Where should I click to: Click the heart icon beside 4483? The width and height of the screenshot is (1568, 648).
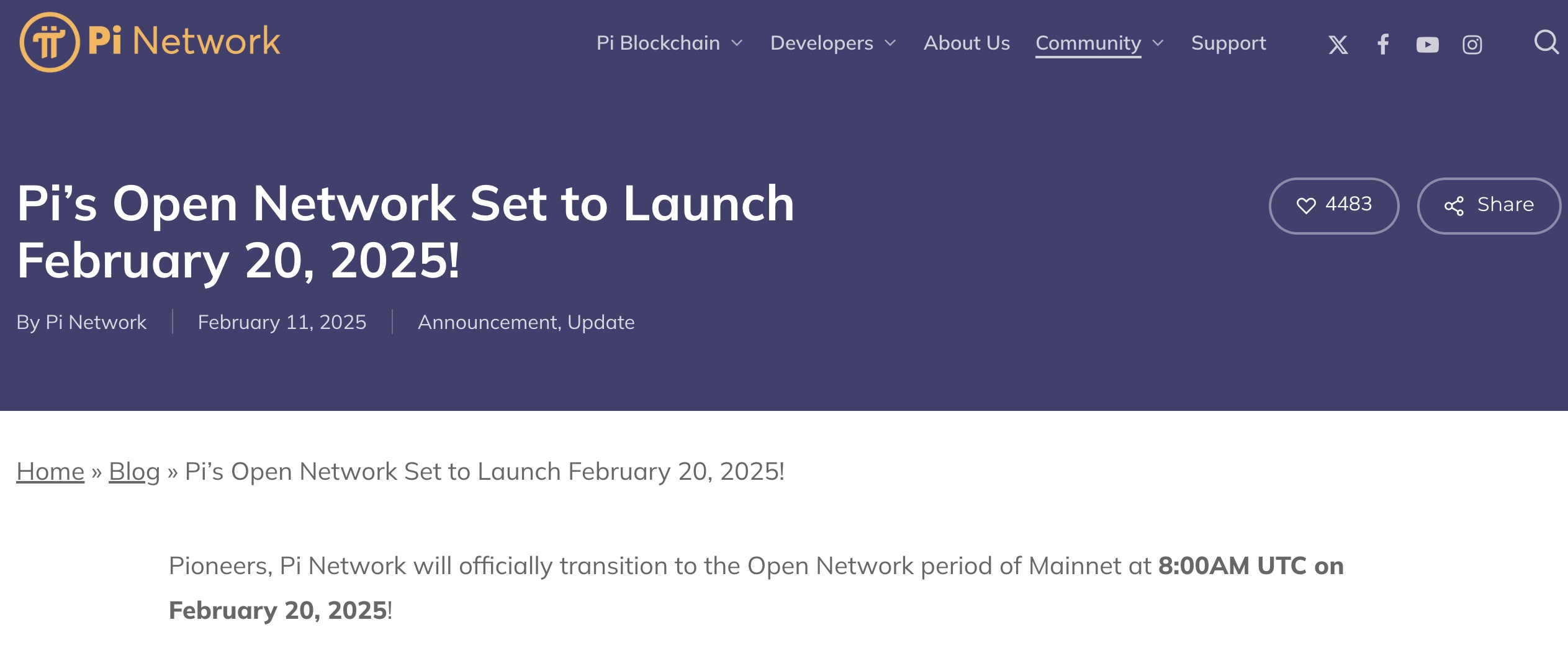tap(1306, 205)
